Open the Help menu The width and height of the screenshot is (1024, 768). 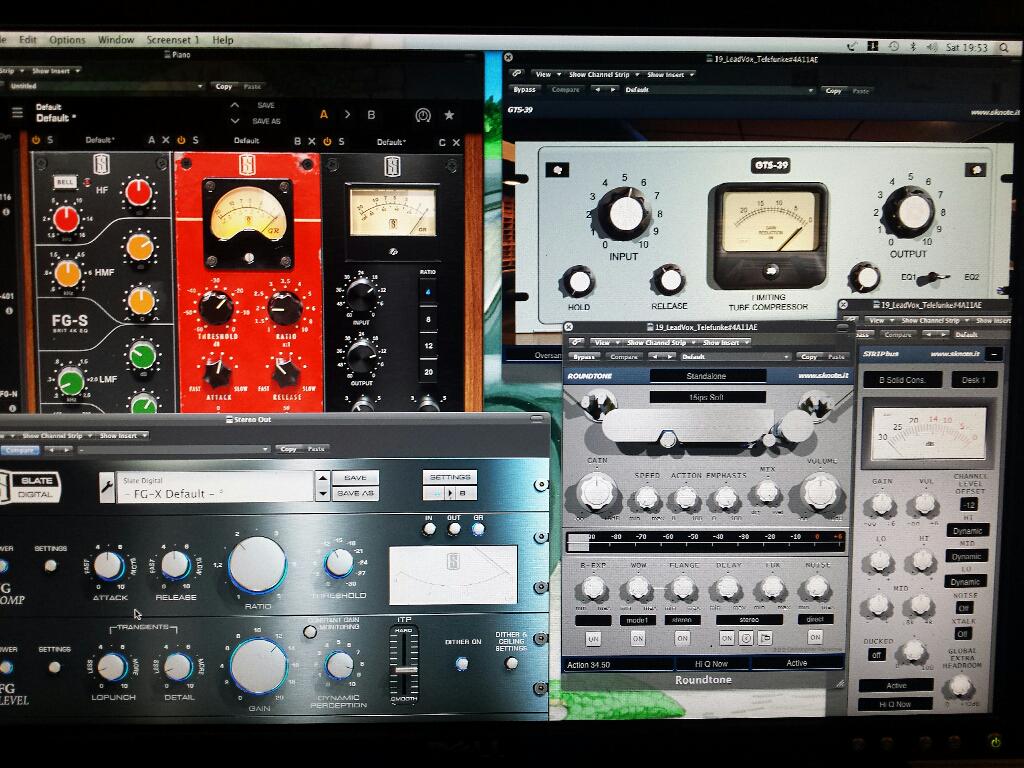[x=223, y=40]
